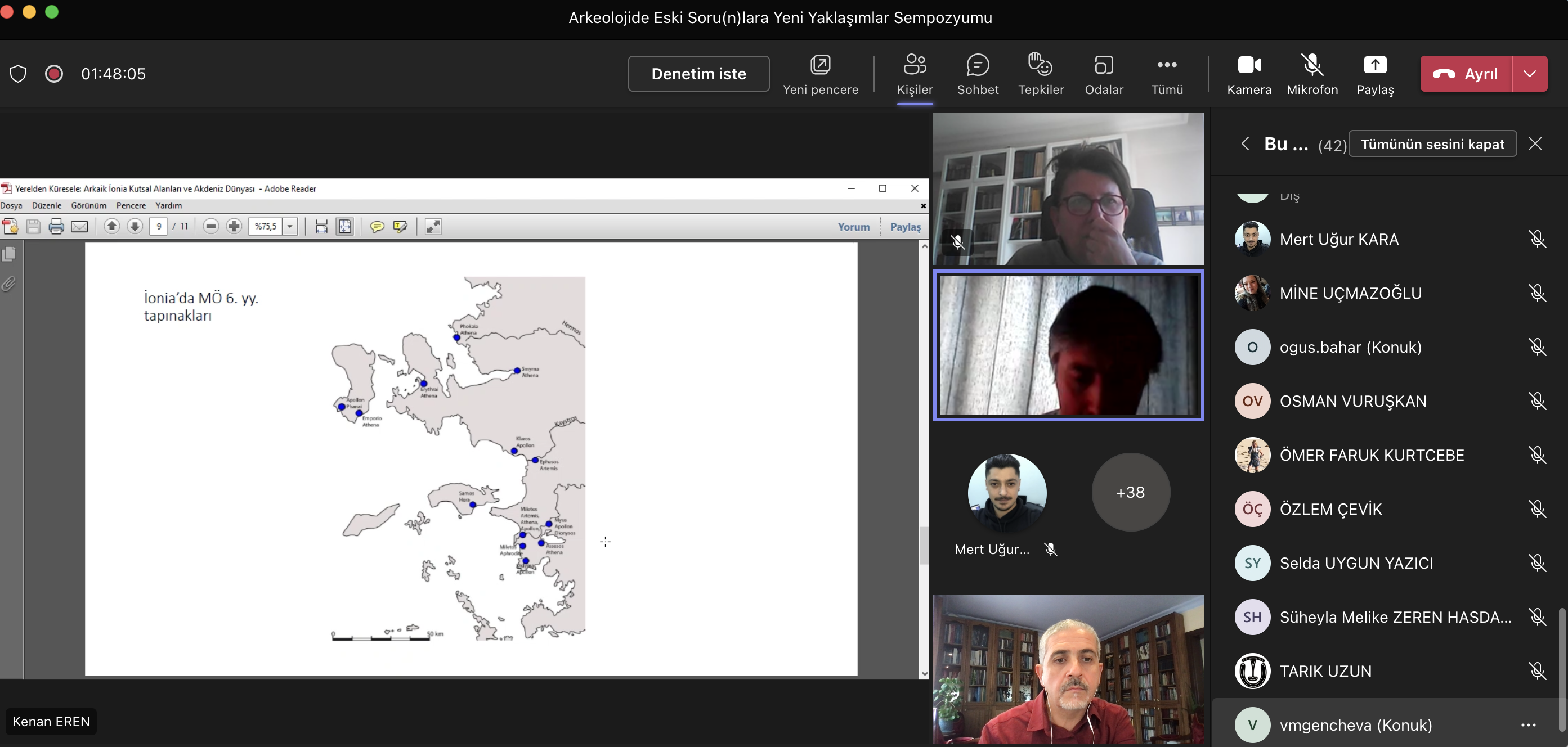Open the Düzenle menu

point(47,206)
